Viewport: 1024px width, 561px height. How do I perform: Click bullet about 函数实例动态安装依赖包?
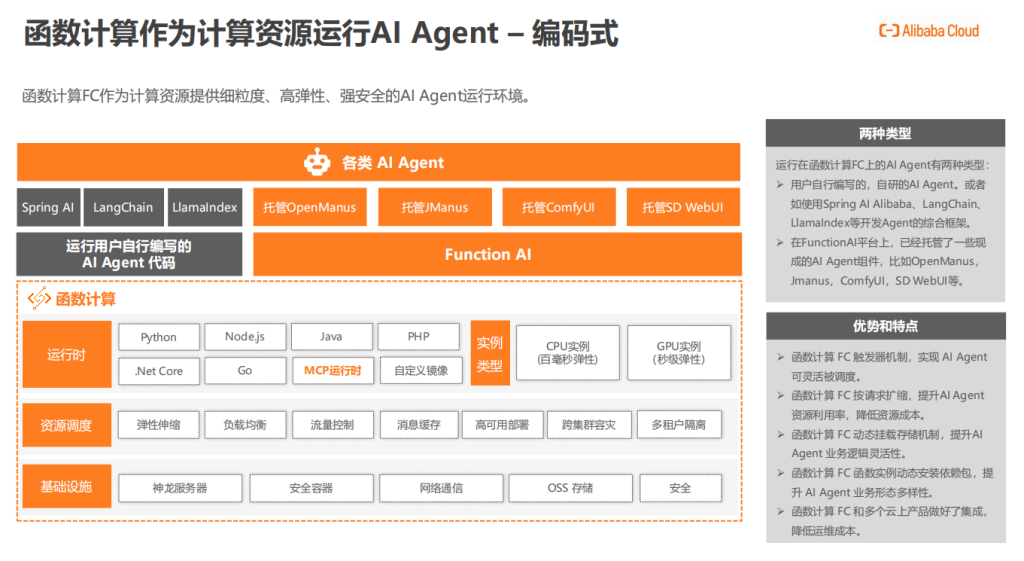coord(886,482)
